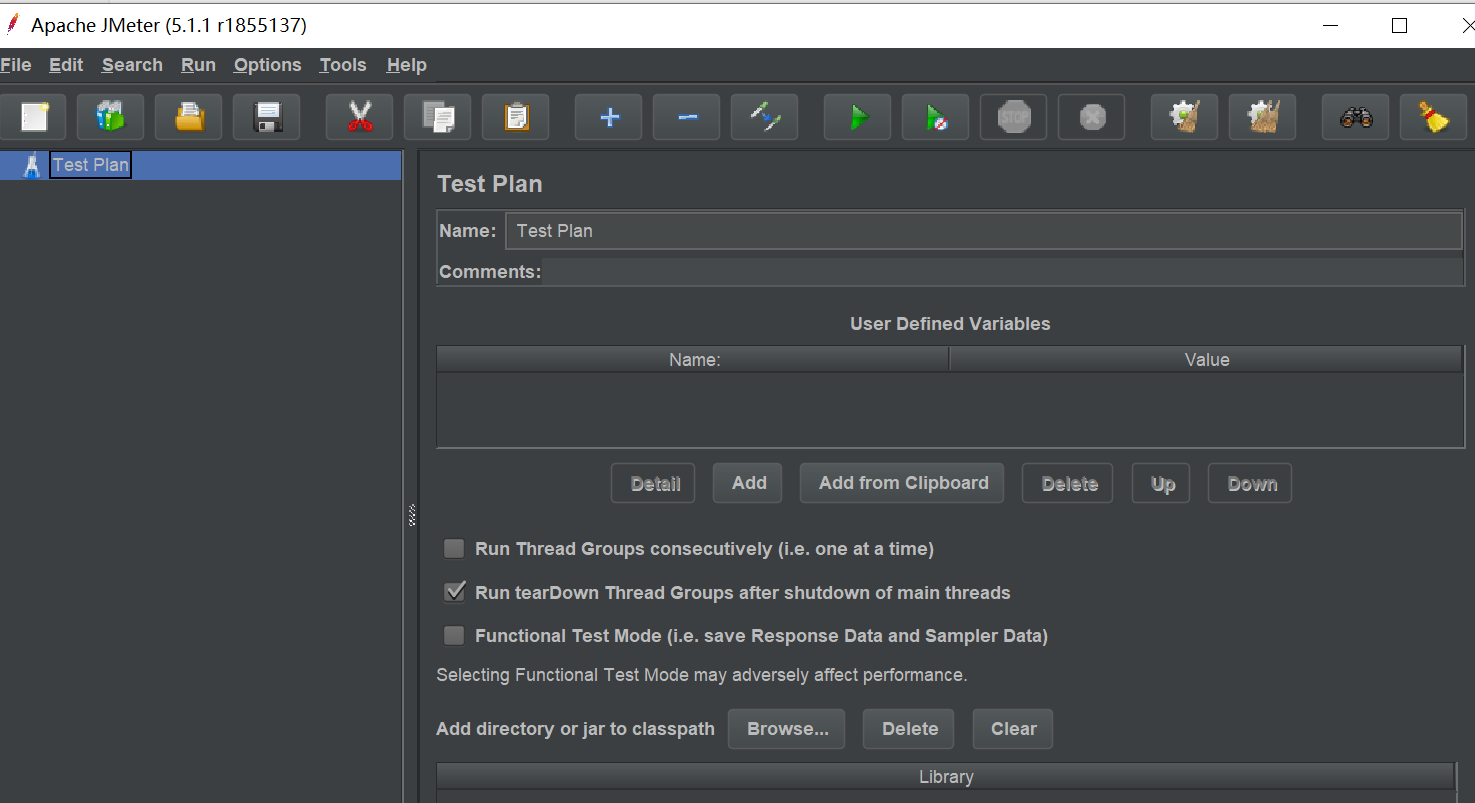This screenshot has width=1475, height=803.
Task: Click the Toggle enable/disable icon
Action: 765,117
